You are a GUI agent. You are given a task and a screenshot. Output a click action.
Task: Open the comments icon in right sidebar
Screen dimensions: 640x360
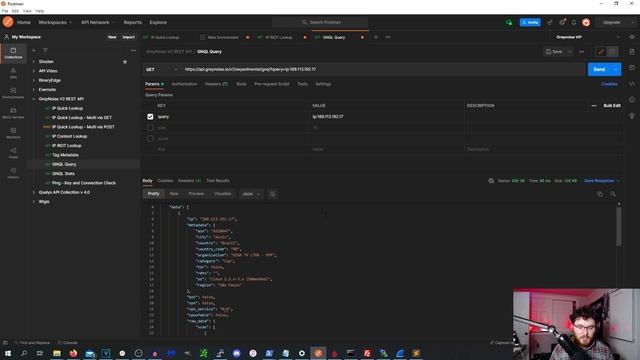(x=632, y=68)
